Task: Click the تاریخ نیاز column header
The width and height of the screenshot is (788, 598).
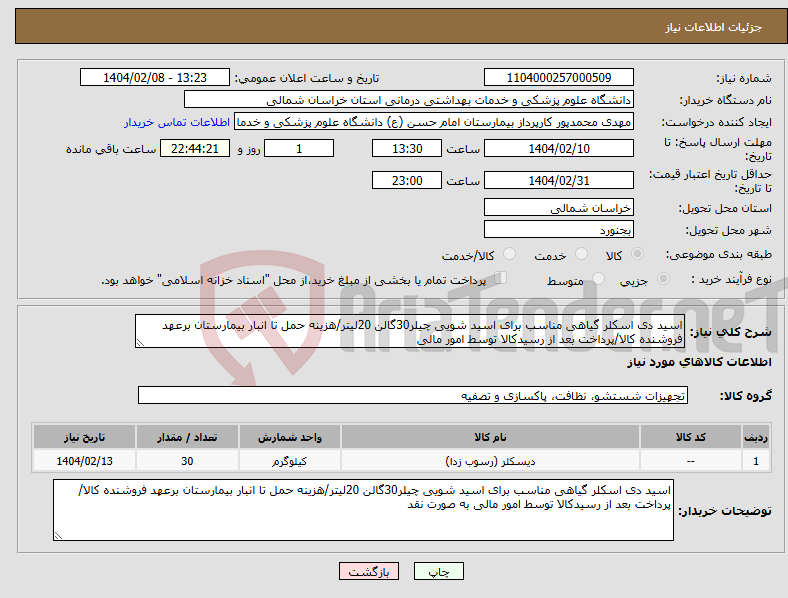Action: pyautogui.click(x=84, y=437)
